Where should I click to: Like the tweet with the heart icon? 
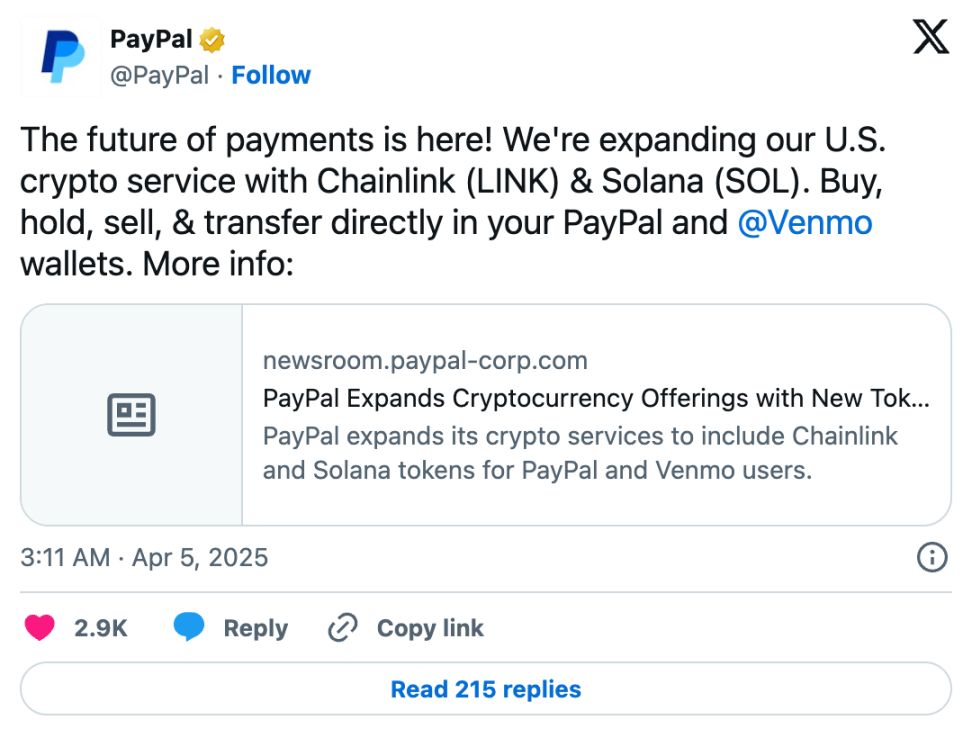click(39, 628)
